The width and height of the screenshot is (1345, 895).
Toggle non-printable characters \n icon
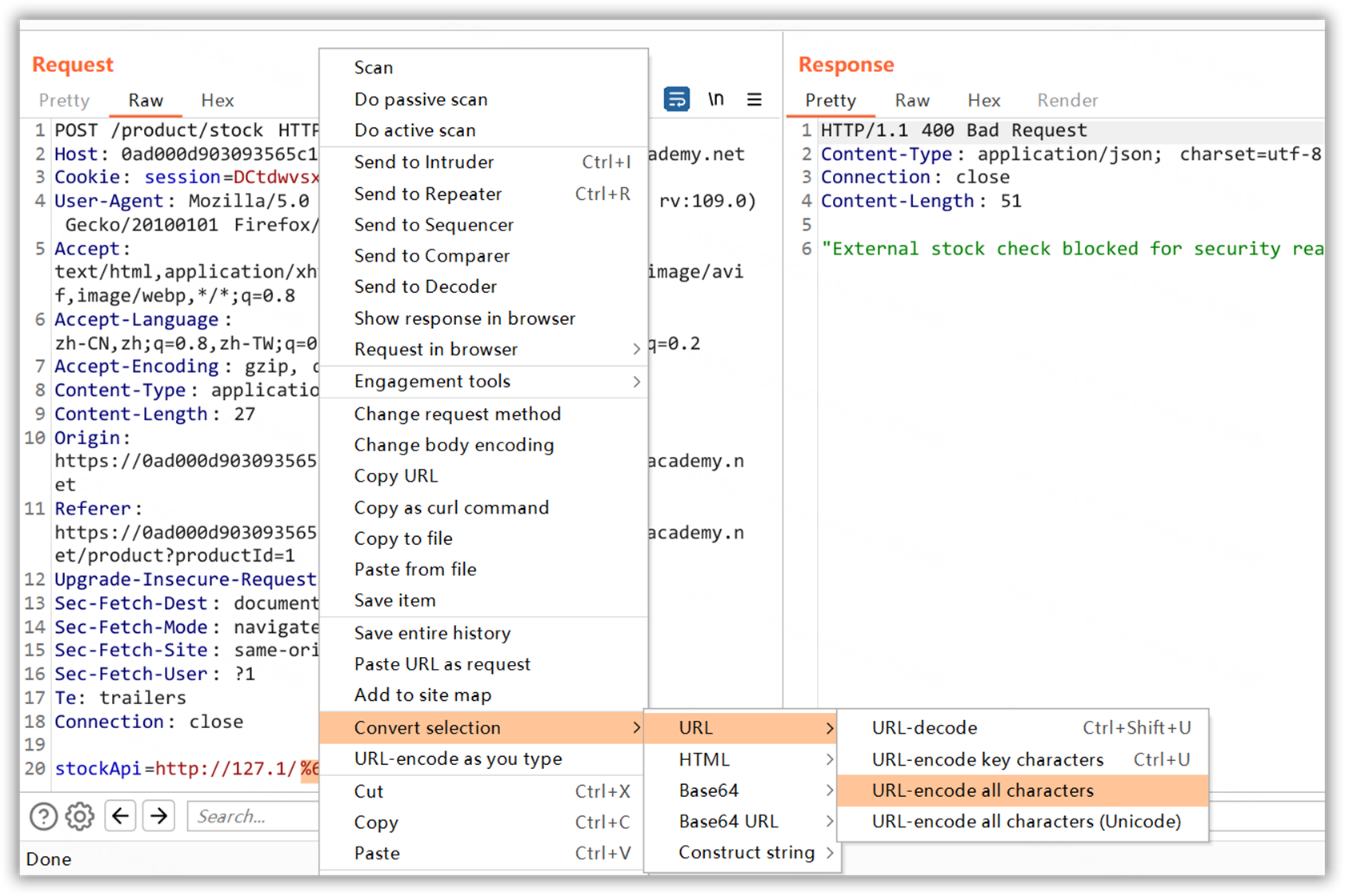click(x=716, y=100)
